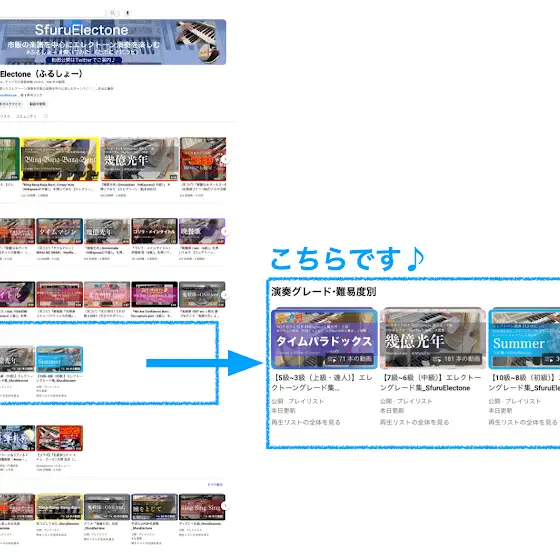Open the 動画を管理 button
The width and height of the screenshot is (560, 560).
(37, 104)
